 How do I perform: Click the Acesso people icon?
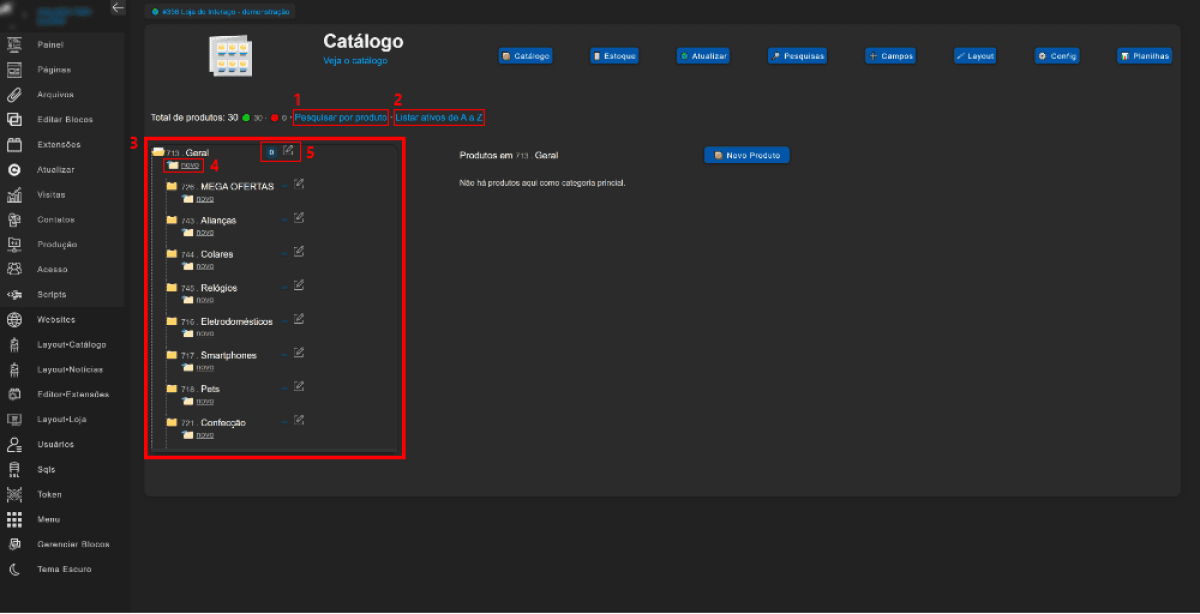pyautogui.click(x=14, y=270)
